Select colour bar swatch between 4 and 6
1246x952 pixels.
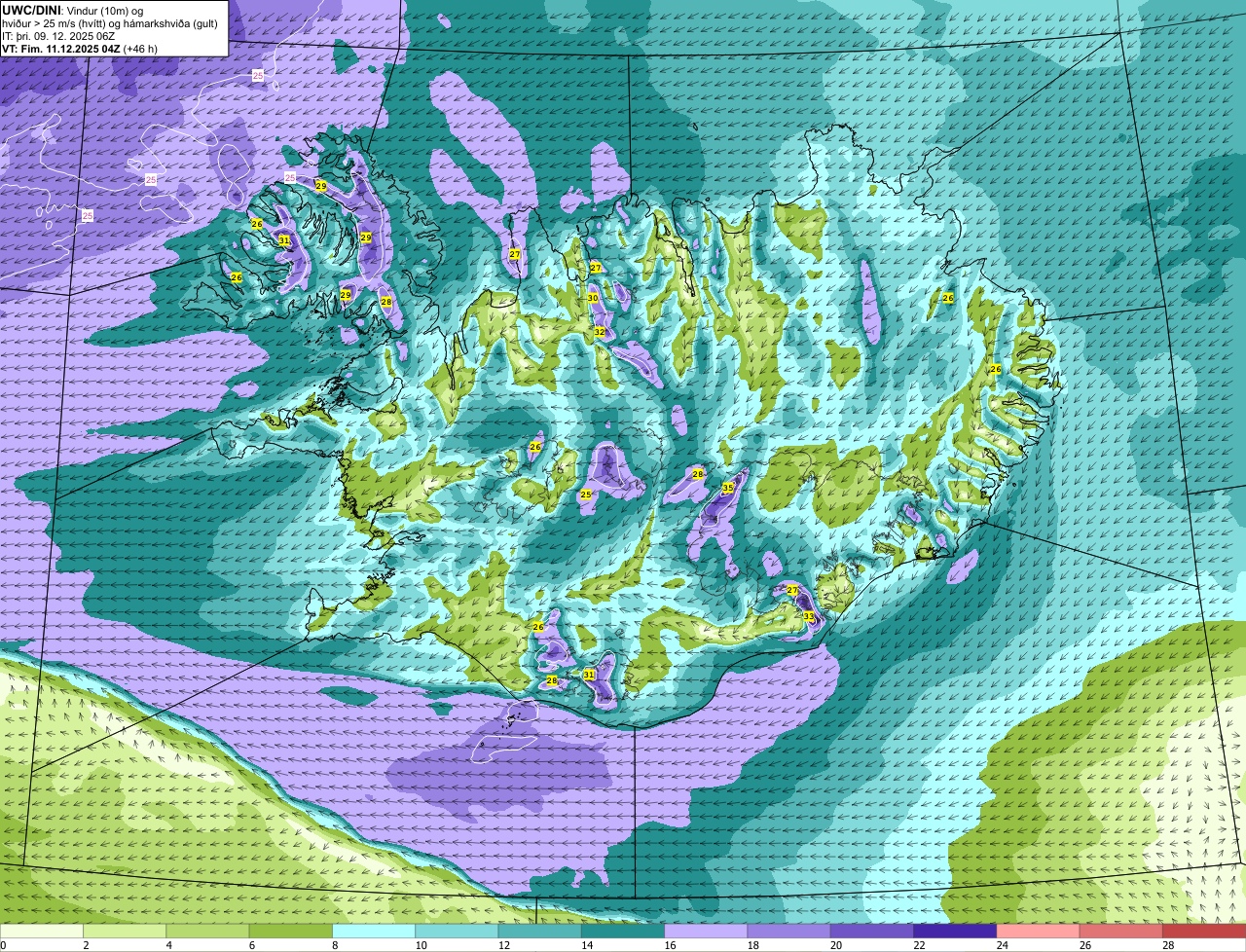point(207,931)
